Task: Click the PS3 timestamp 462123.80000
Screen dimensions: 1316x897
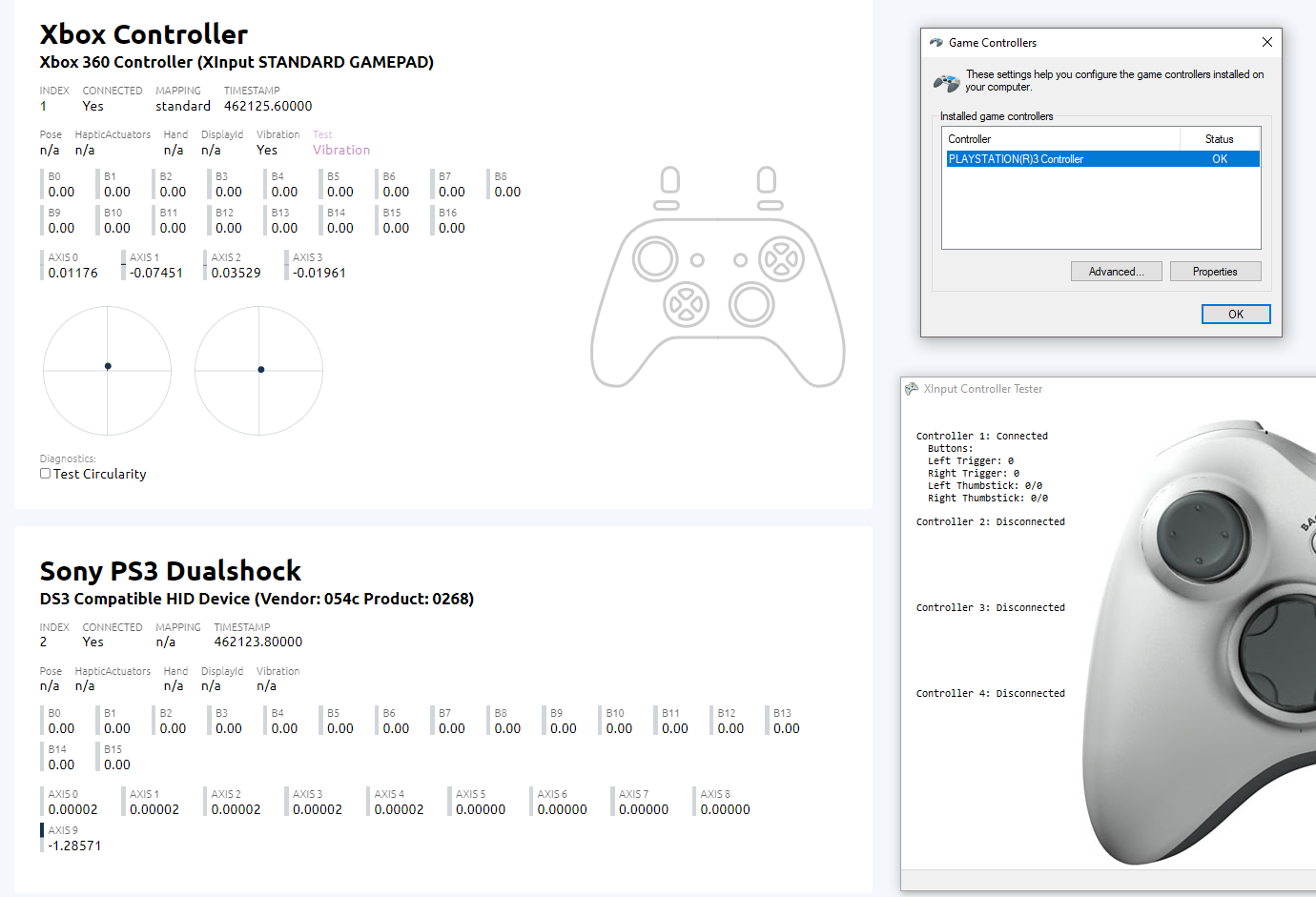Action: (x=258, y=642)
